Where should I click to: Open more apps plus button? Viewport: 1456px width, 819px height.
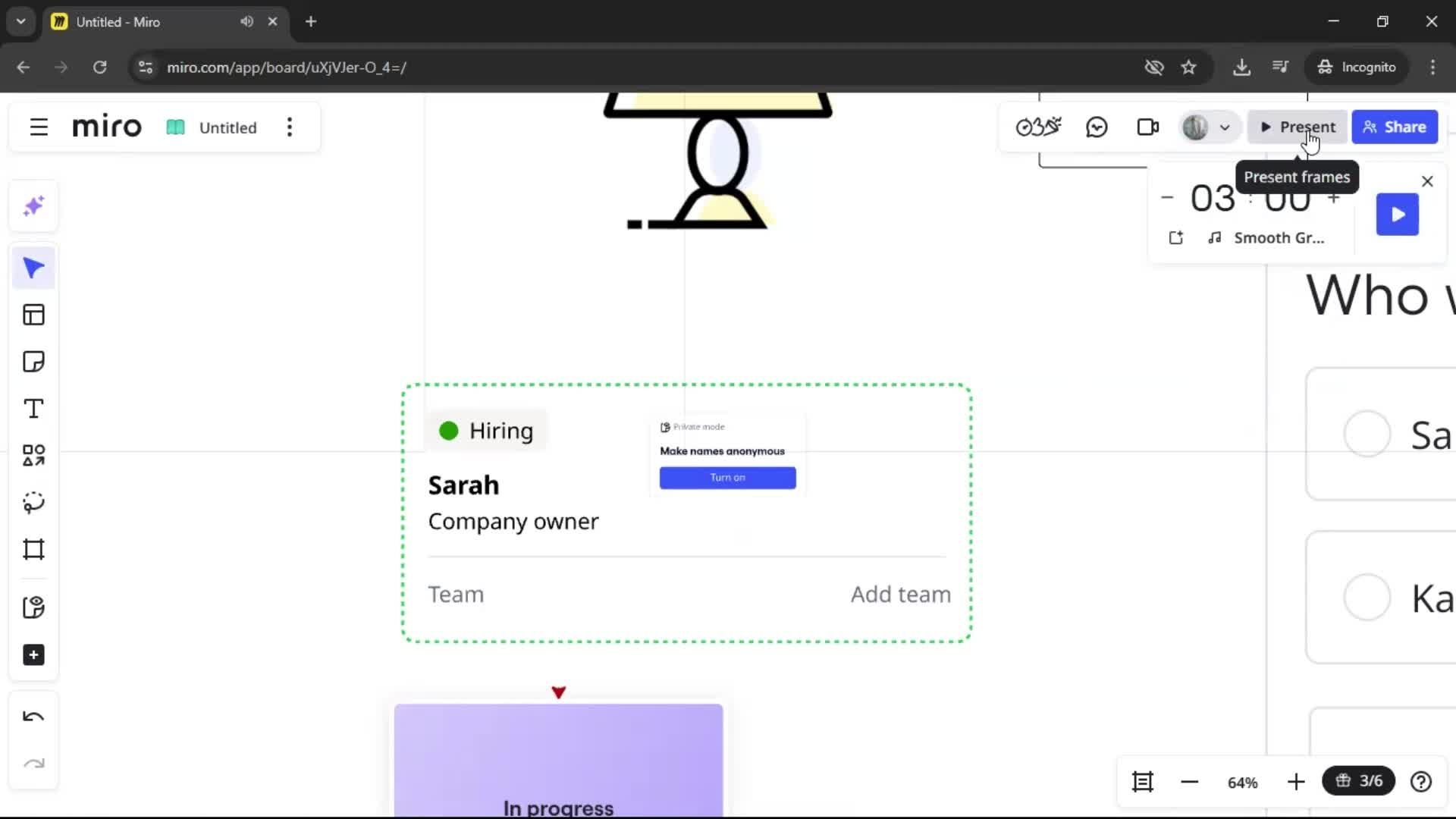33,655
